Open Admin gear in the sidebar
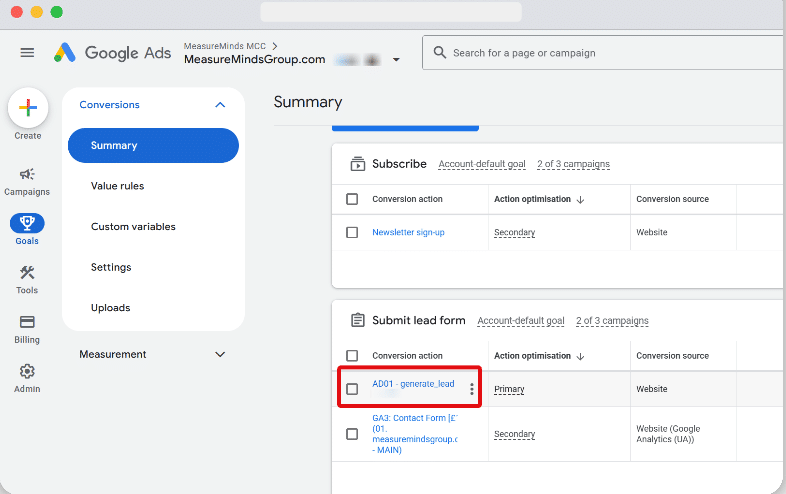786x494 pixels. click(27, 379)
